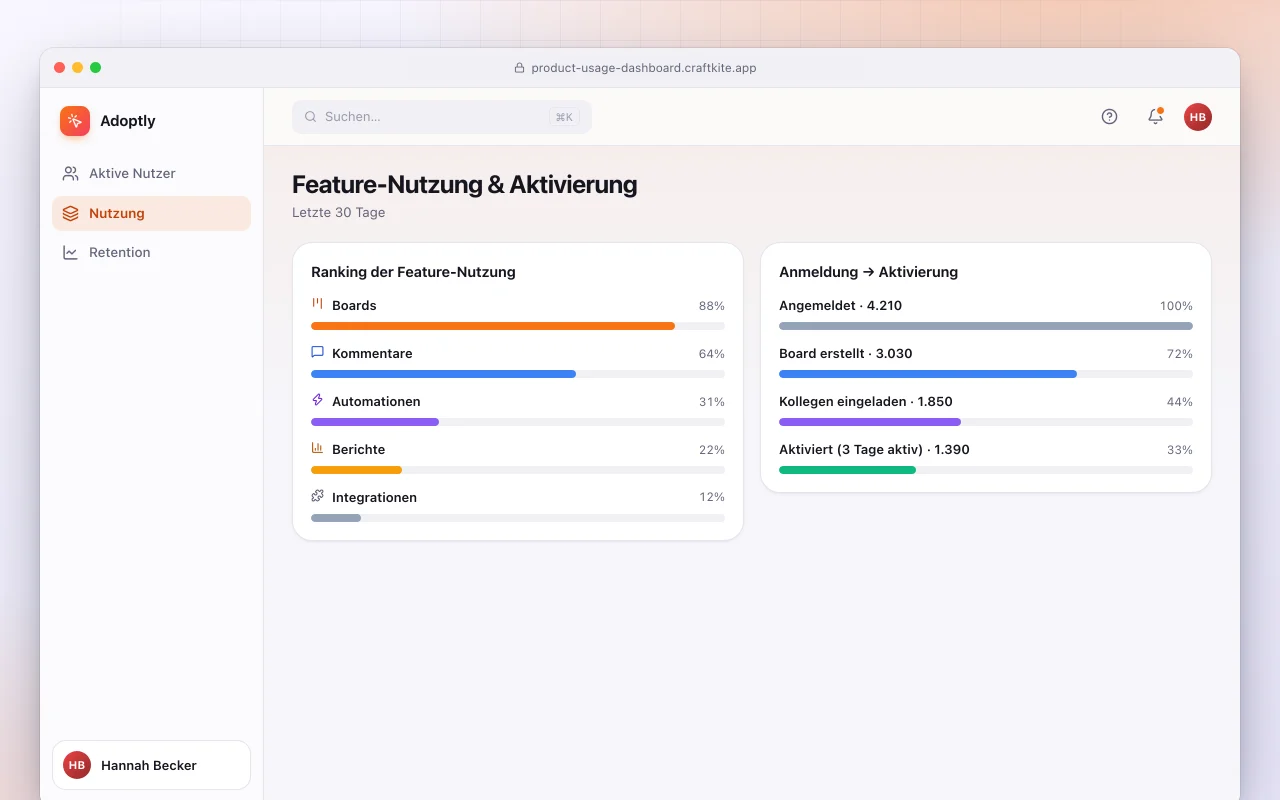Click Hannah Becker's avatar in the sidebar

[77, 765]
